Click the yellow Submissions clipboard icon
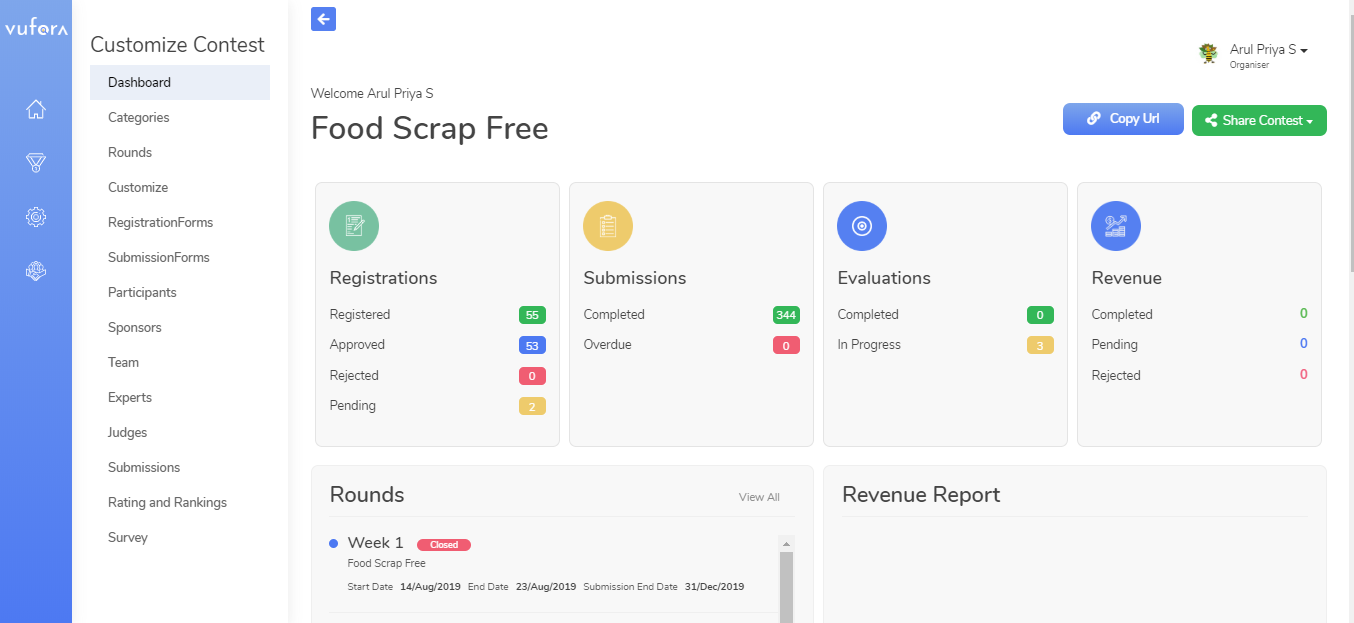1354x623 pixels. click(x=608, y=226)
